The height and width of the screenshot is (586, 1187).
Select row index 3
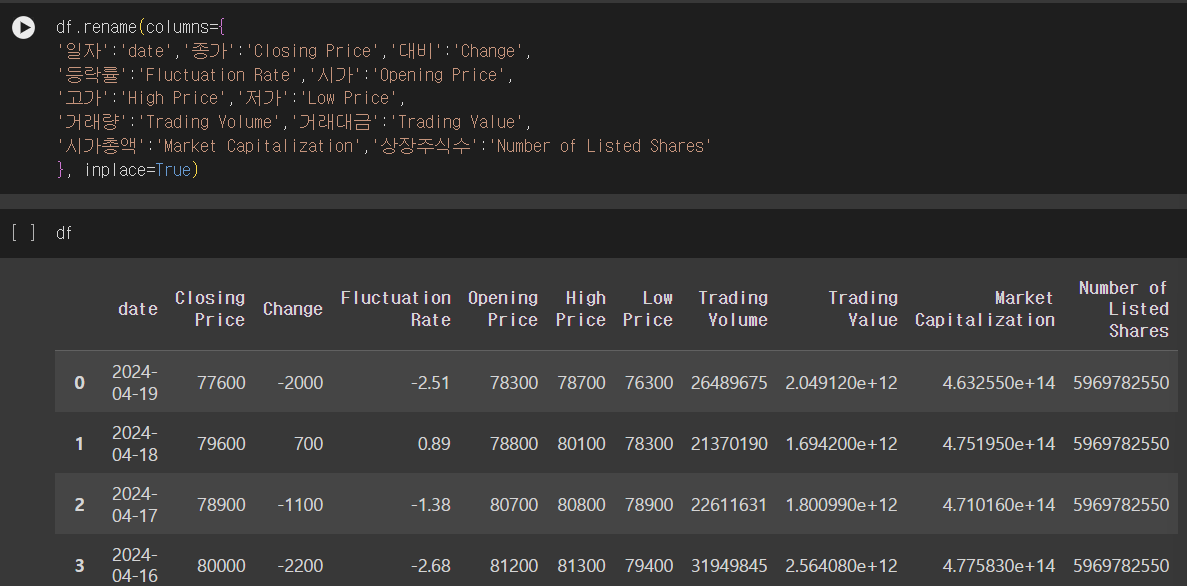click(x=79, y=566)
